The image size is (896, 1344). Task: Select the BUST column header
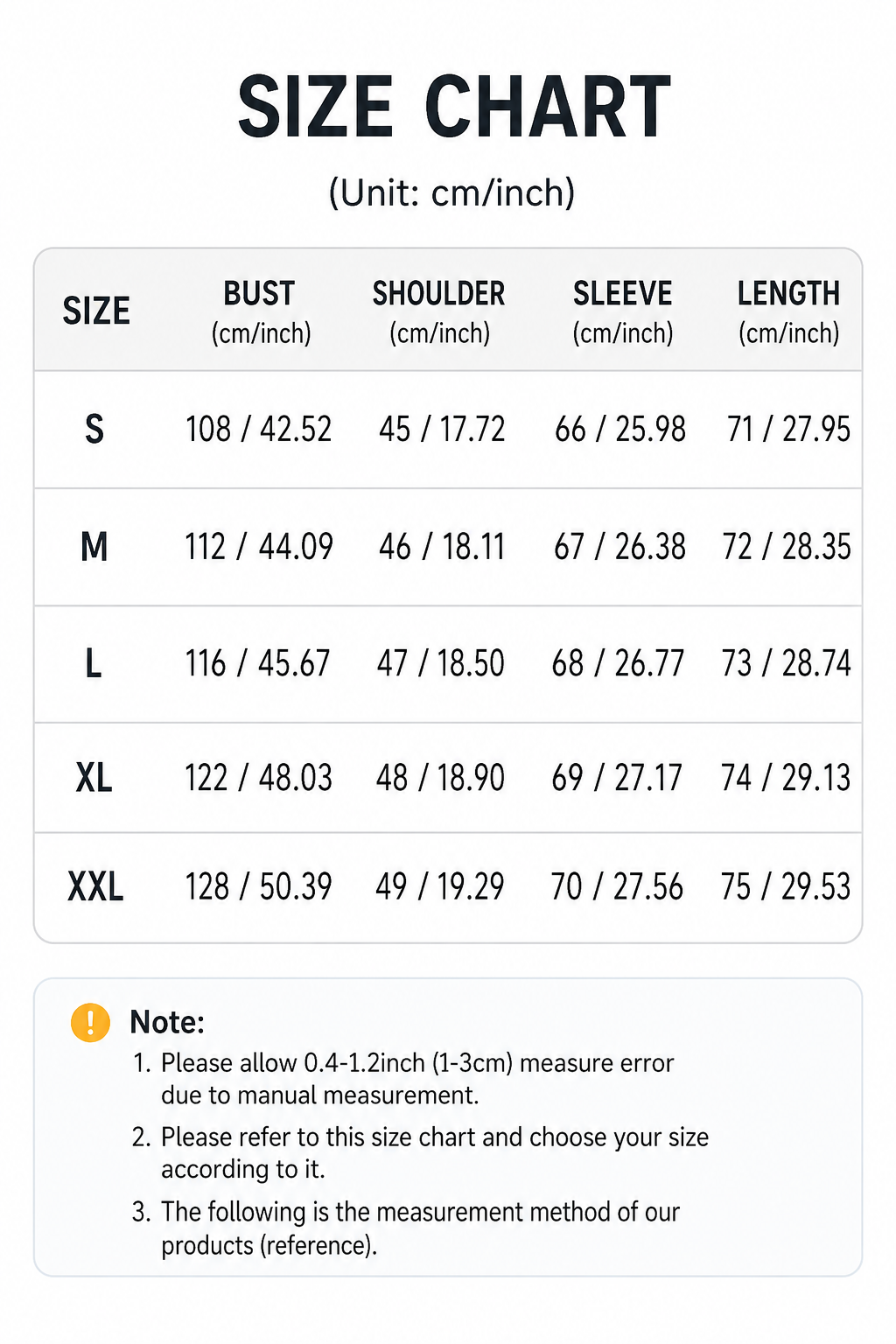(x=261, y=312)
